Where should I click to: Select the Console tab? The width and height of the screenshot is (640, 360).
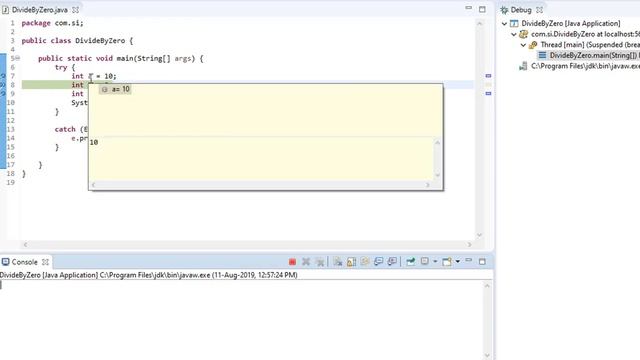click(x=24, y=262)
